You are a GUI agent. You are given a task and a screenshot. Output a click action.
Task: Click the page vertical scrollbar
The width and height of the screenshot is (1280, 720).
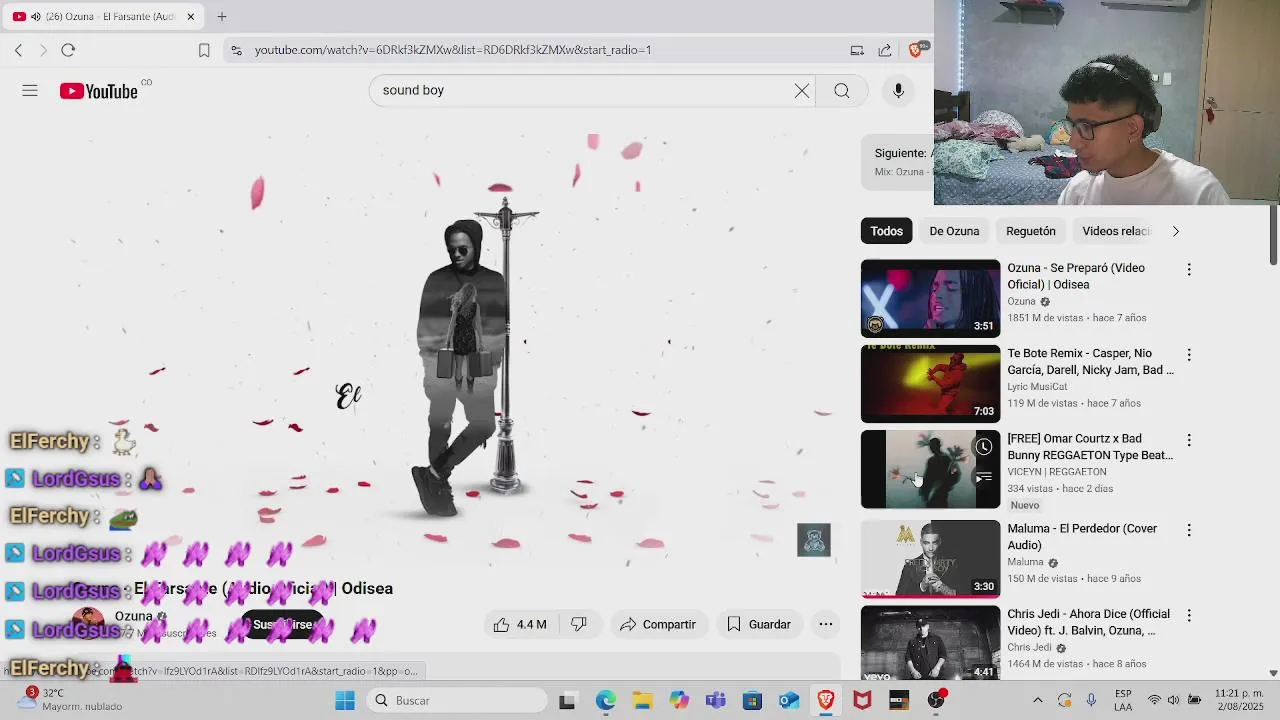(x=1273, y=235)
